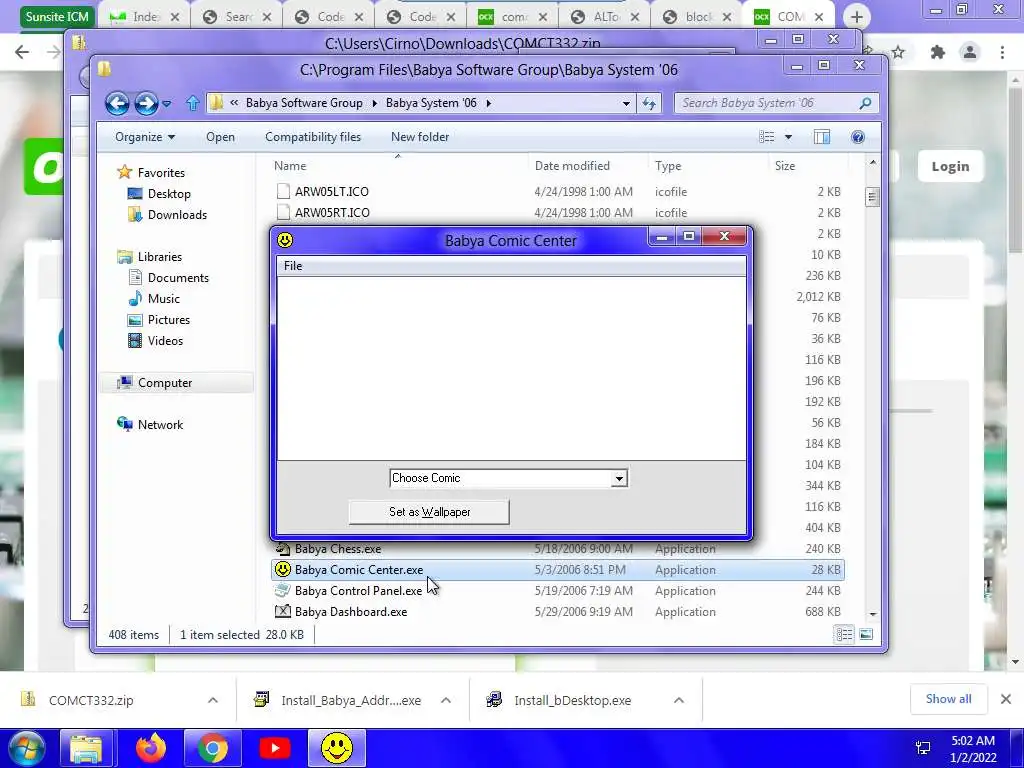
Task: Expand options for Install_Babya_Addr download
Action: pos(446,700)
